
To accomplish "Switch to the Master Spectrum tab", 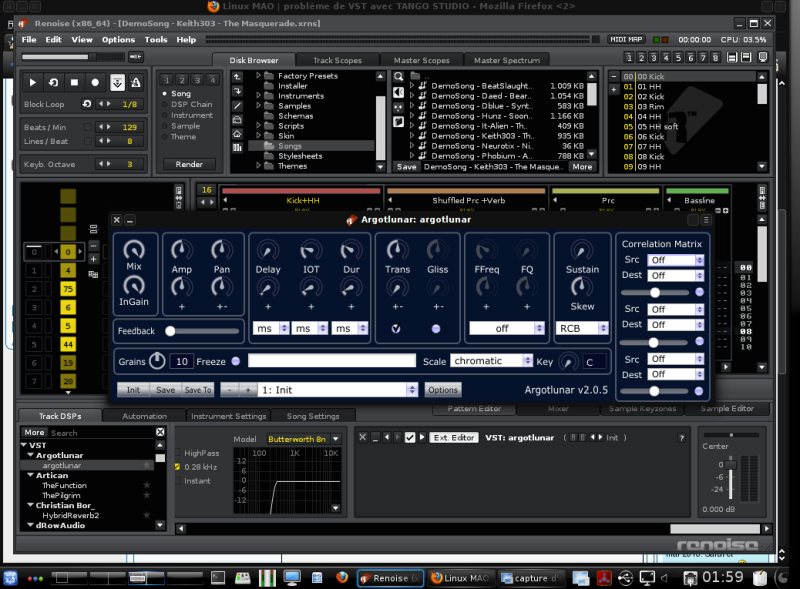I will pyautogui.click(x=507, y=60).
